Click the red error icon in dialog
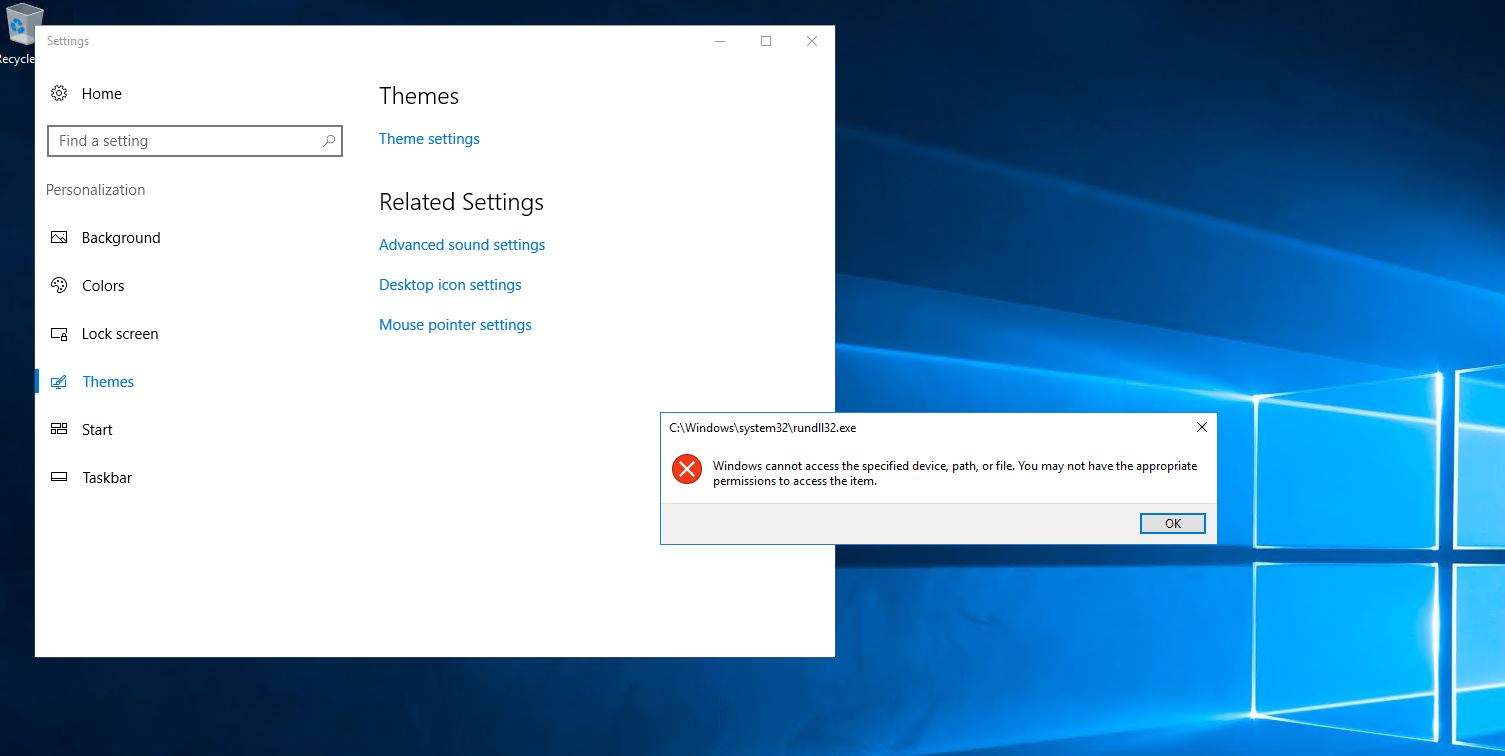This screenshot has height=756, width=1505. coord(686,469)
